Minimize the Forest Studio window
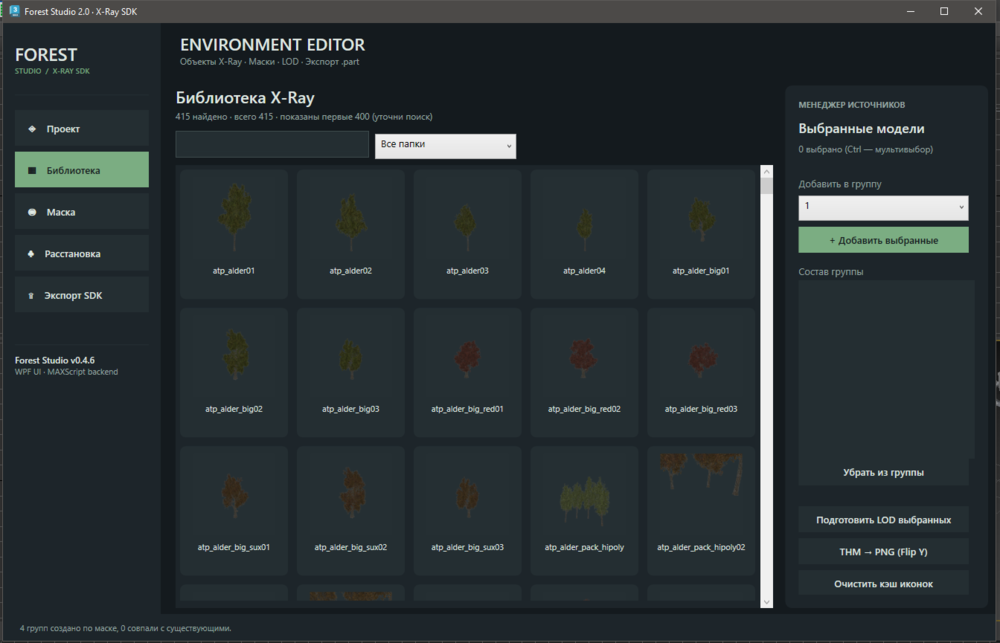The image size is (1000, 643). [911, 11]
